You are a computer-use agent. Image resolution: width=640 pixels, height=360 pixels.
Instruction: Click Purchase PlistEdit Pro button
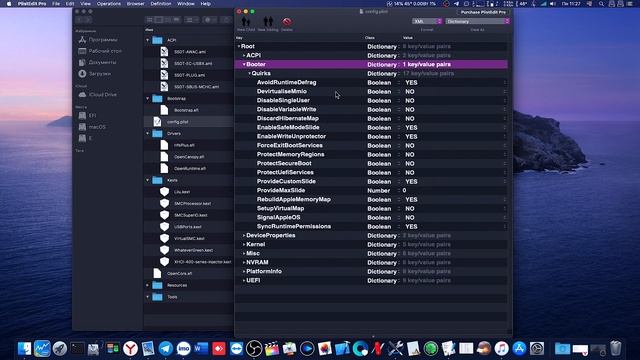coord(483,12)
